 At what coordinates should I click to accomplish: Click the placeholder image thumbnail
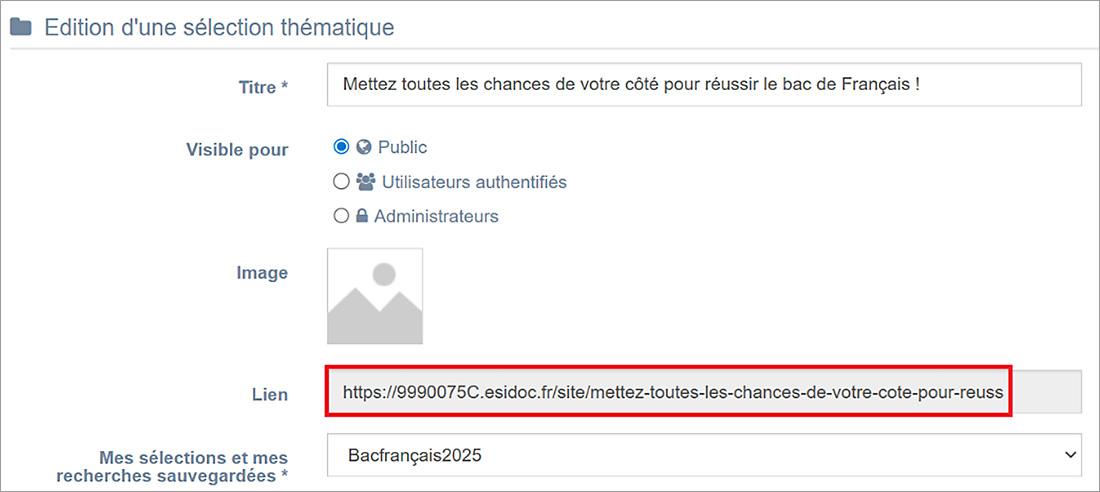click(x=375, y=296)
